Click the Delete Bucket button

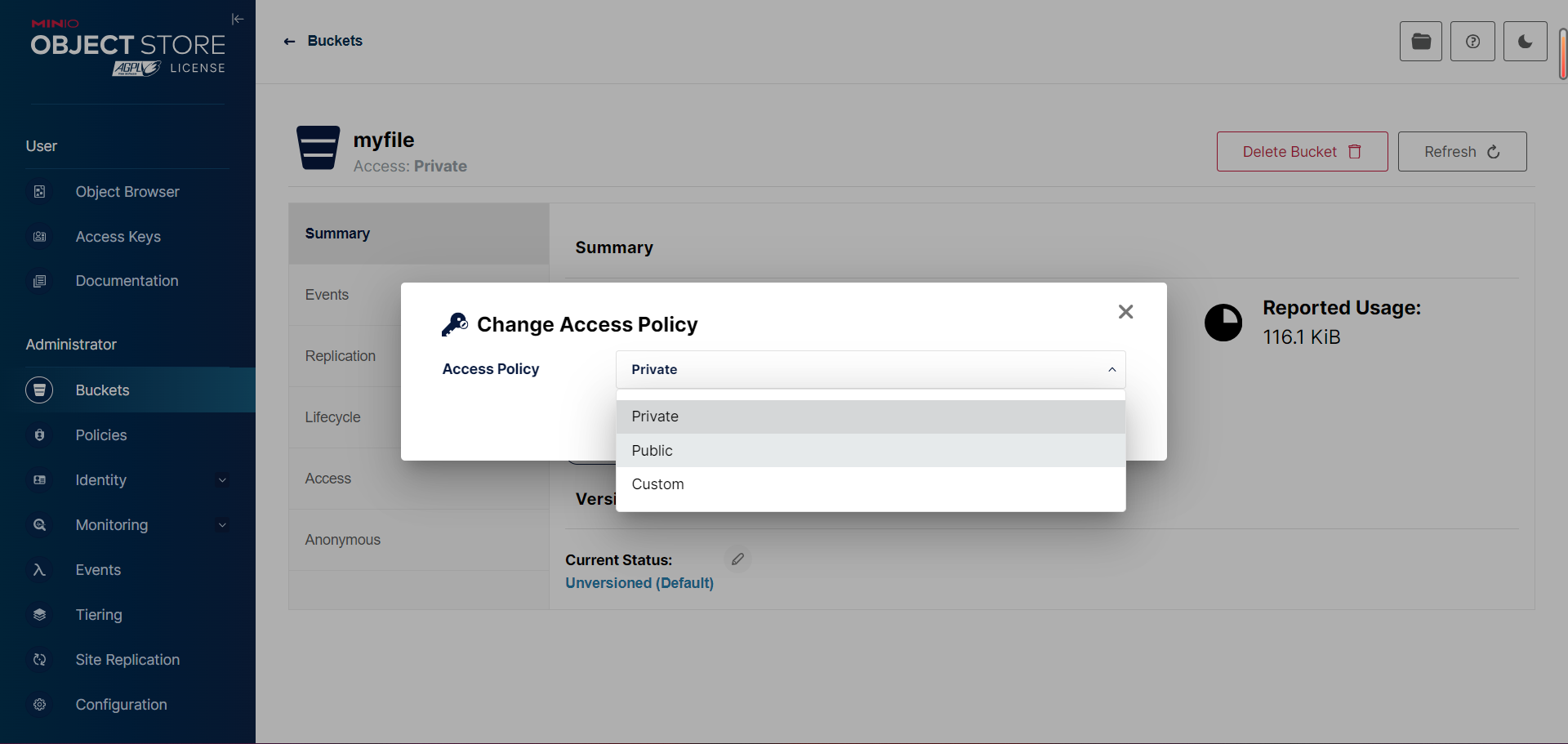click(1302, 152)
